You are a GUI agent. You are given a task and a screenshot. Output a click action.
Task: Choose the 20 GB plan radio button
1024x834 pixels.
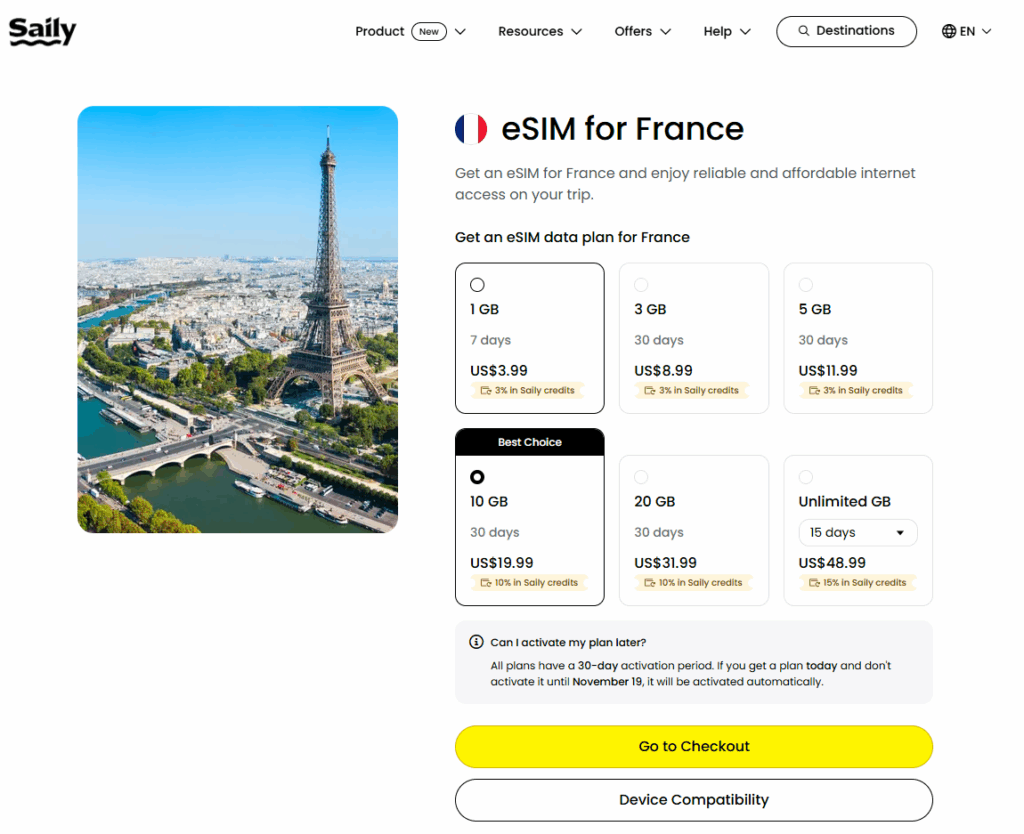(641, 477)
